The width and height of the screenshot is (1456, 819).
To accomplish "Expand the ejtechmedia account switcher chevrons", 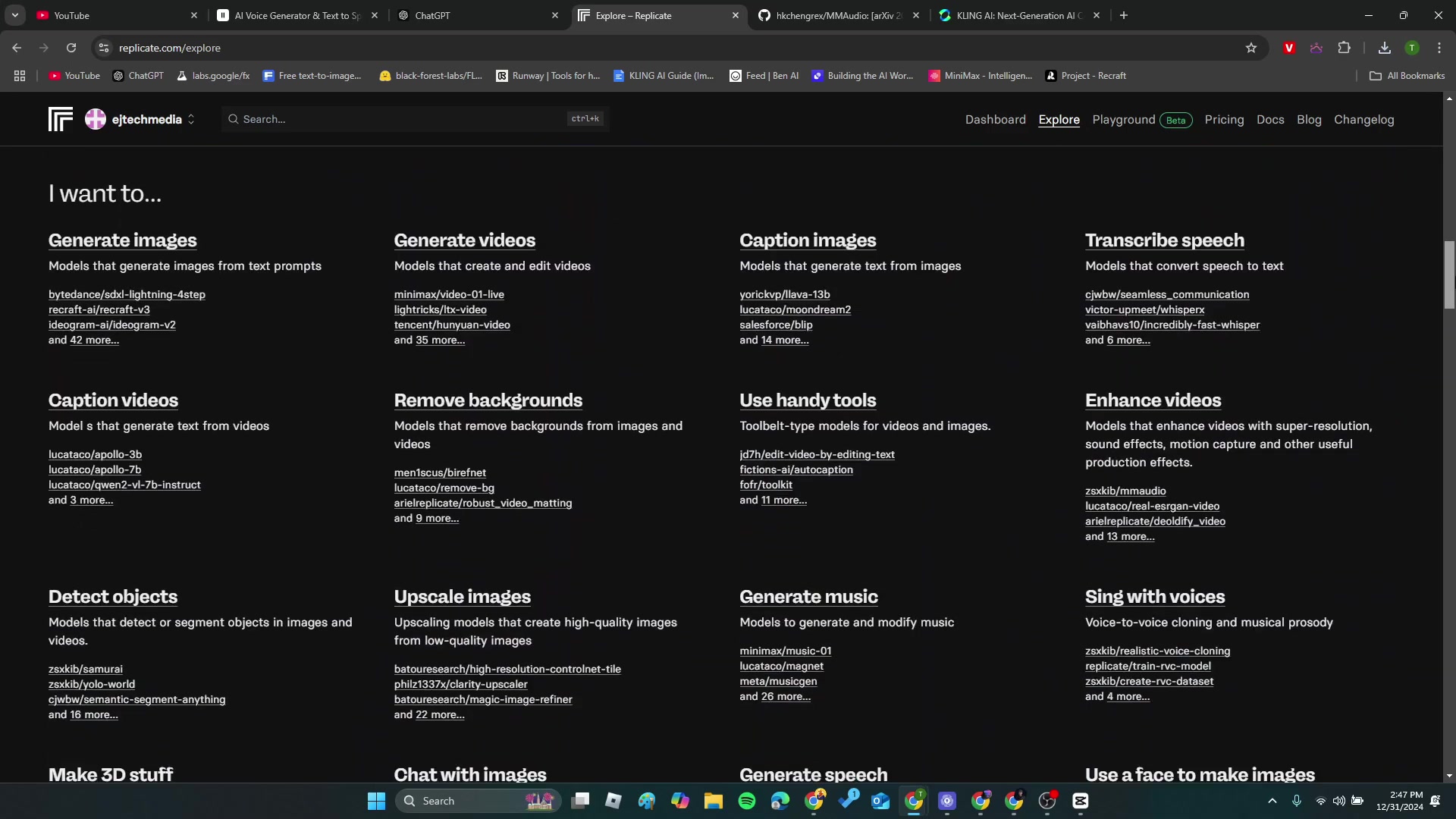I will coord(191,119).
